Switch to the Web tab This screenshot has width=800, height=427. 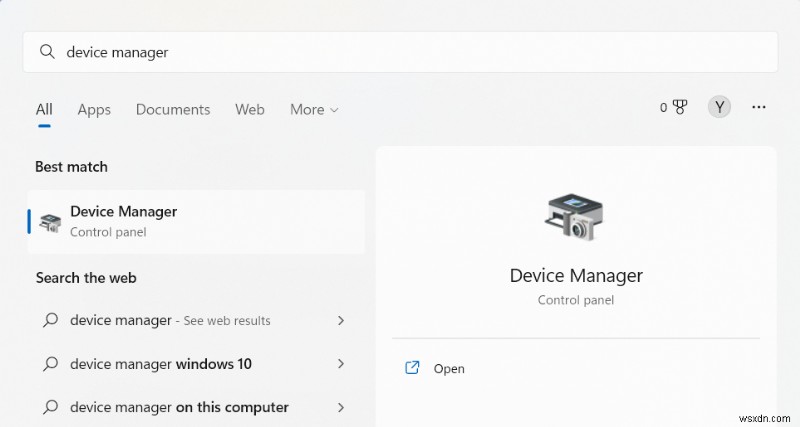[x=249, y=109]
